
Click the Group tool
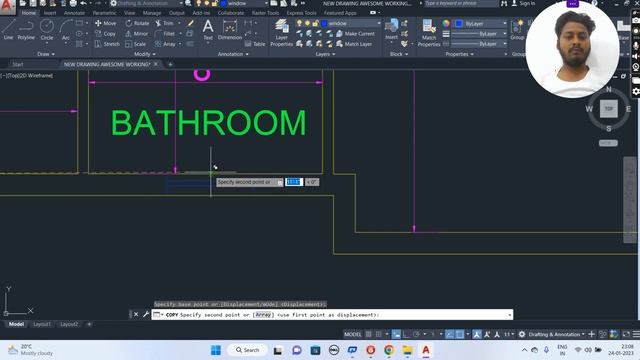(518, 29)
